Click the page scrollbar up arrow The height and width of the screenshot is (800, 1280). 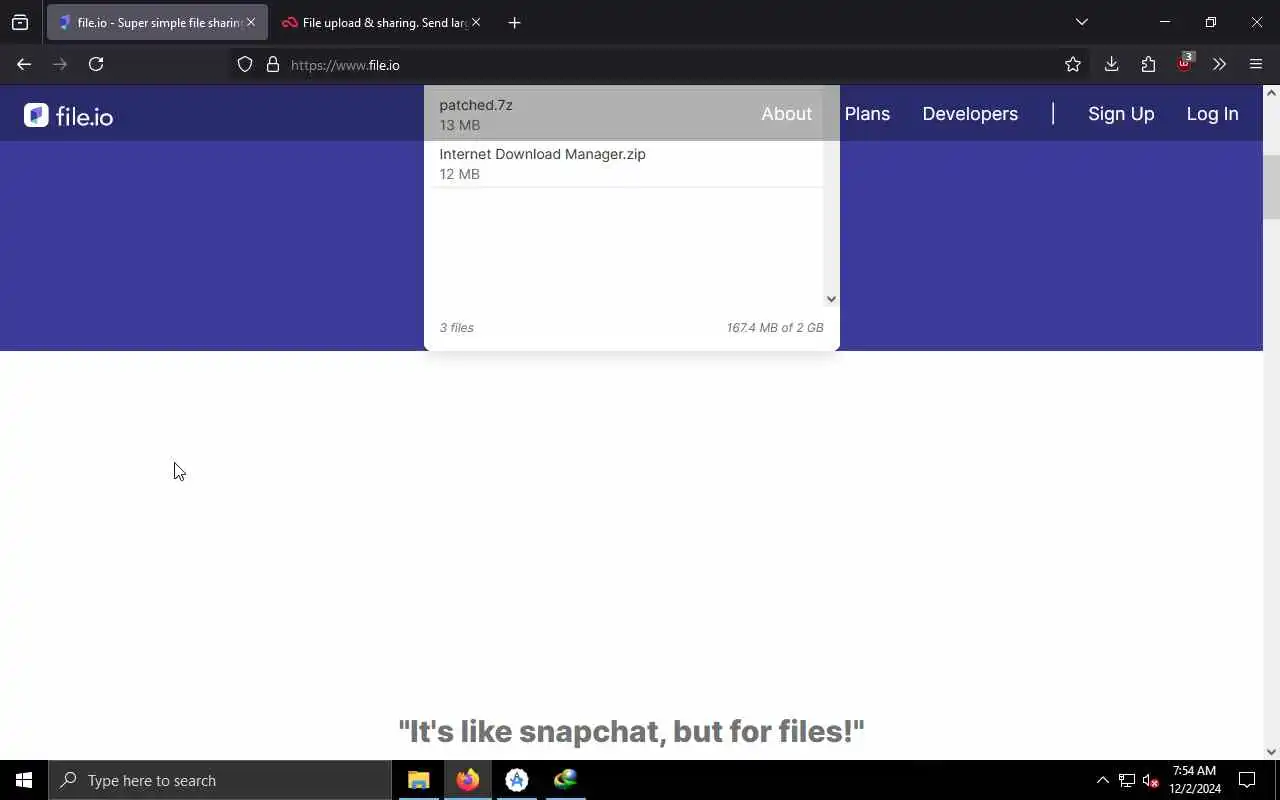coord(1271,93)
